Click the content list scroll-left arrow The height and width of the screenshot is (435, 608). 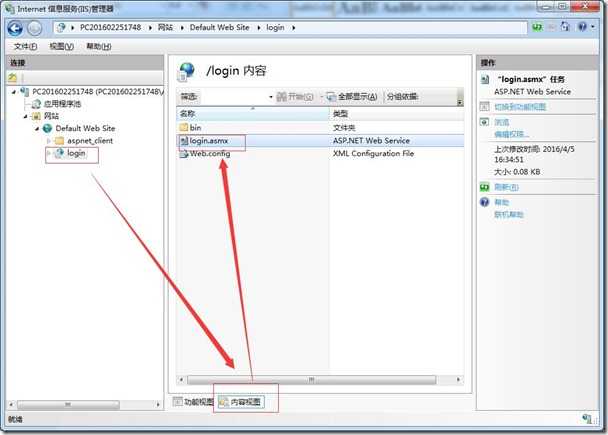(x=181, y=380)
